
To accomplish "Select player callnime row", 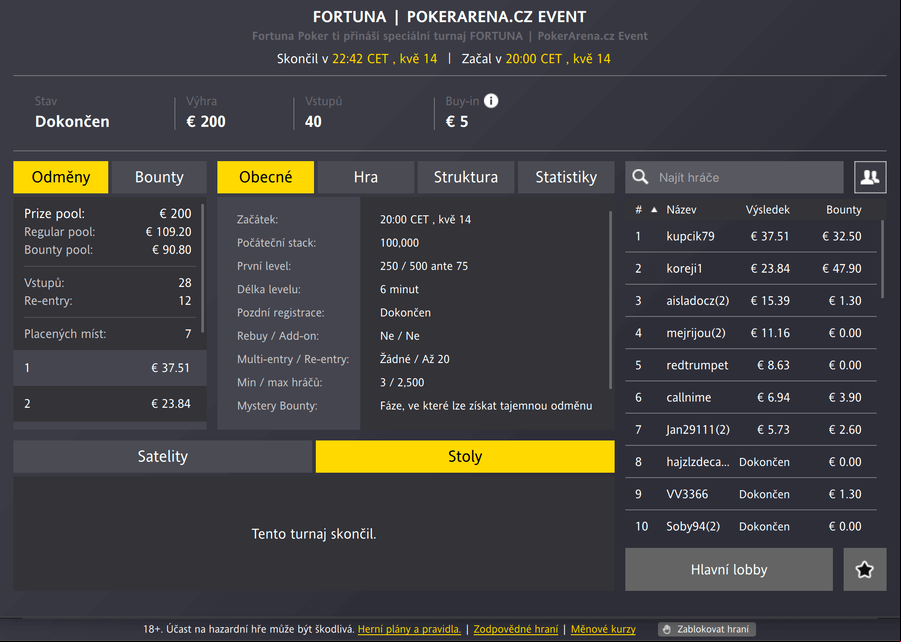I will tap(750, 397).
